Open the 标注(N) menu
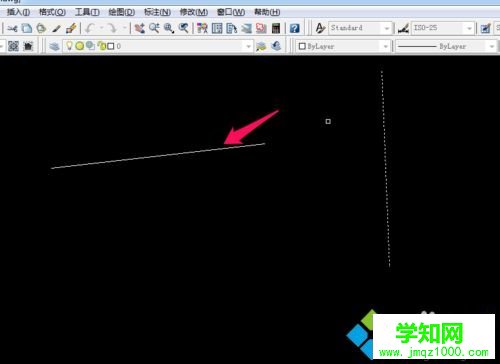The width and height of the screenshot is (500, 364). (x=157, y=12)
